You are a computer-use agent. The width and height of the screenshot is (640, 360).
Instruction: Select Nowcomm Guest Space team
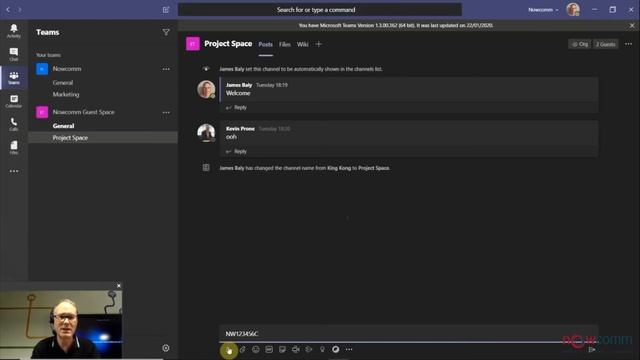(x=83, y=112)
